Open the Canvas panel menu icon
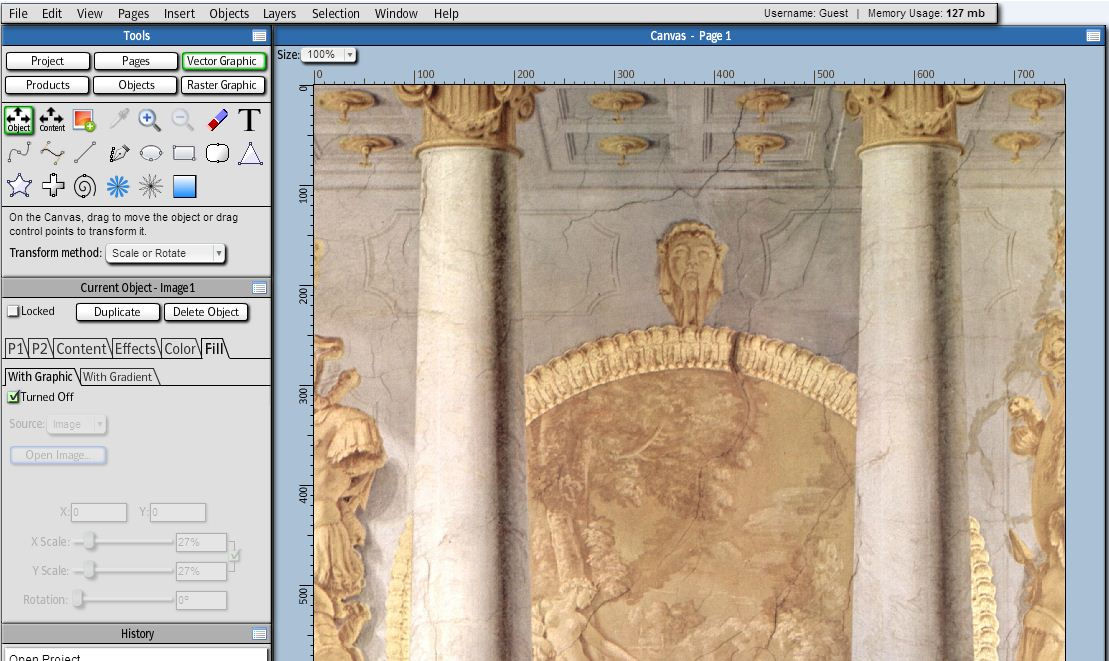The image size is (1109, 661). pos(1093,35)
